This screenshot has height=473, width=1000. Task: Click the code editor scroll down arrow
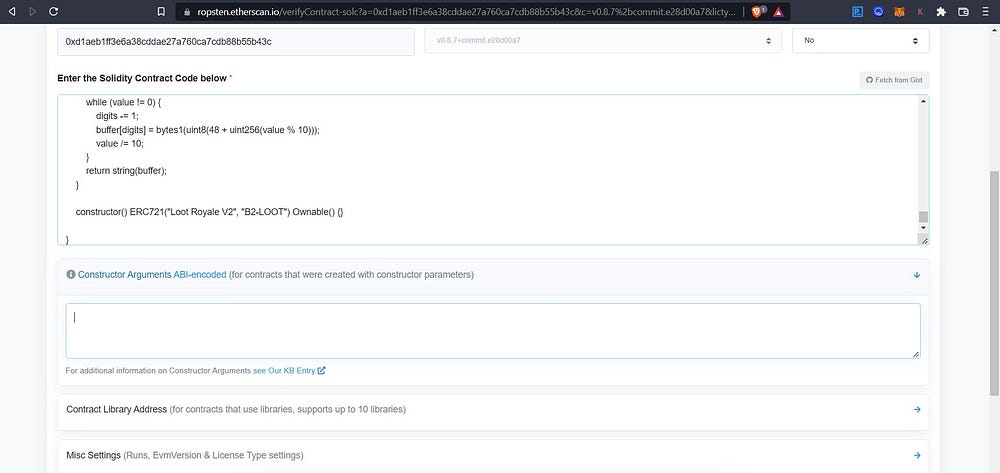923,228
